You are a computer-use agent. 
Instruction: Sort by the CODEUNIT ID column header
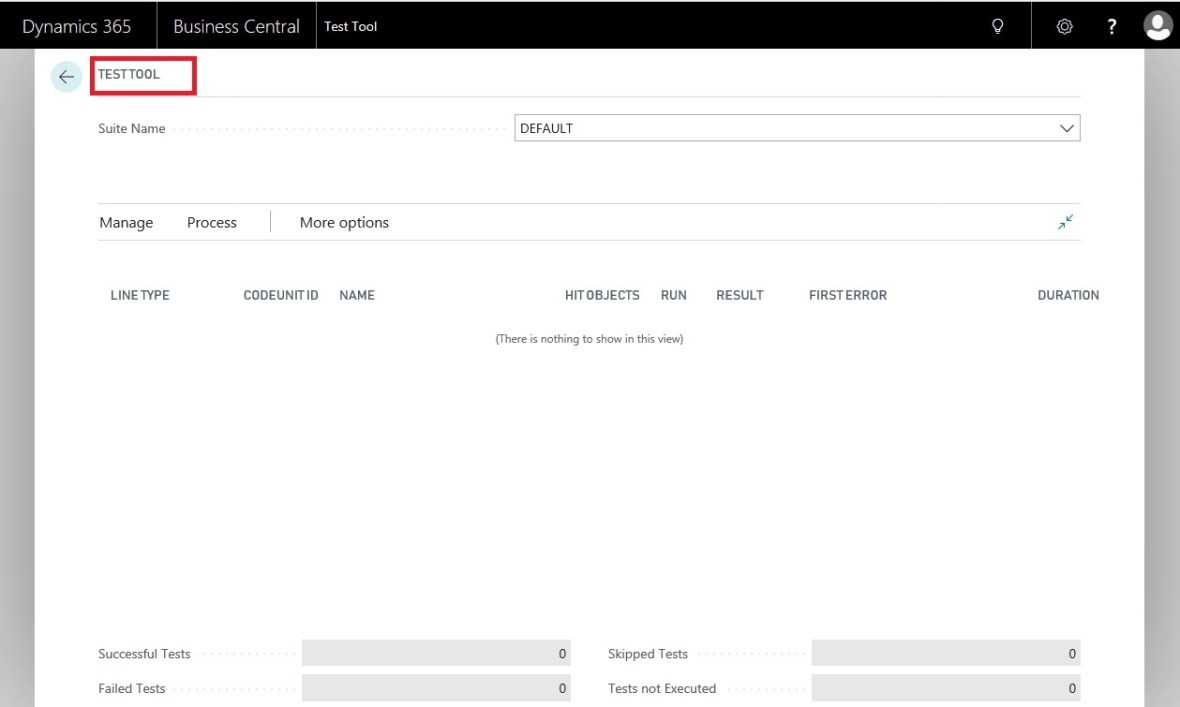[x=281, y=295]
